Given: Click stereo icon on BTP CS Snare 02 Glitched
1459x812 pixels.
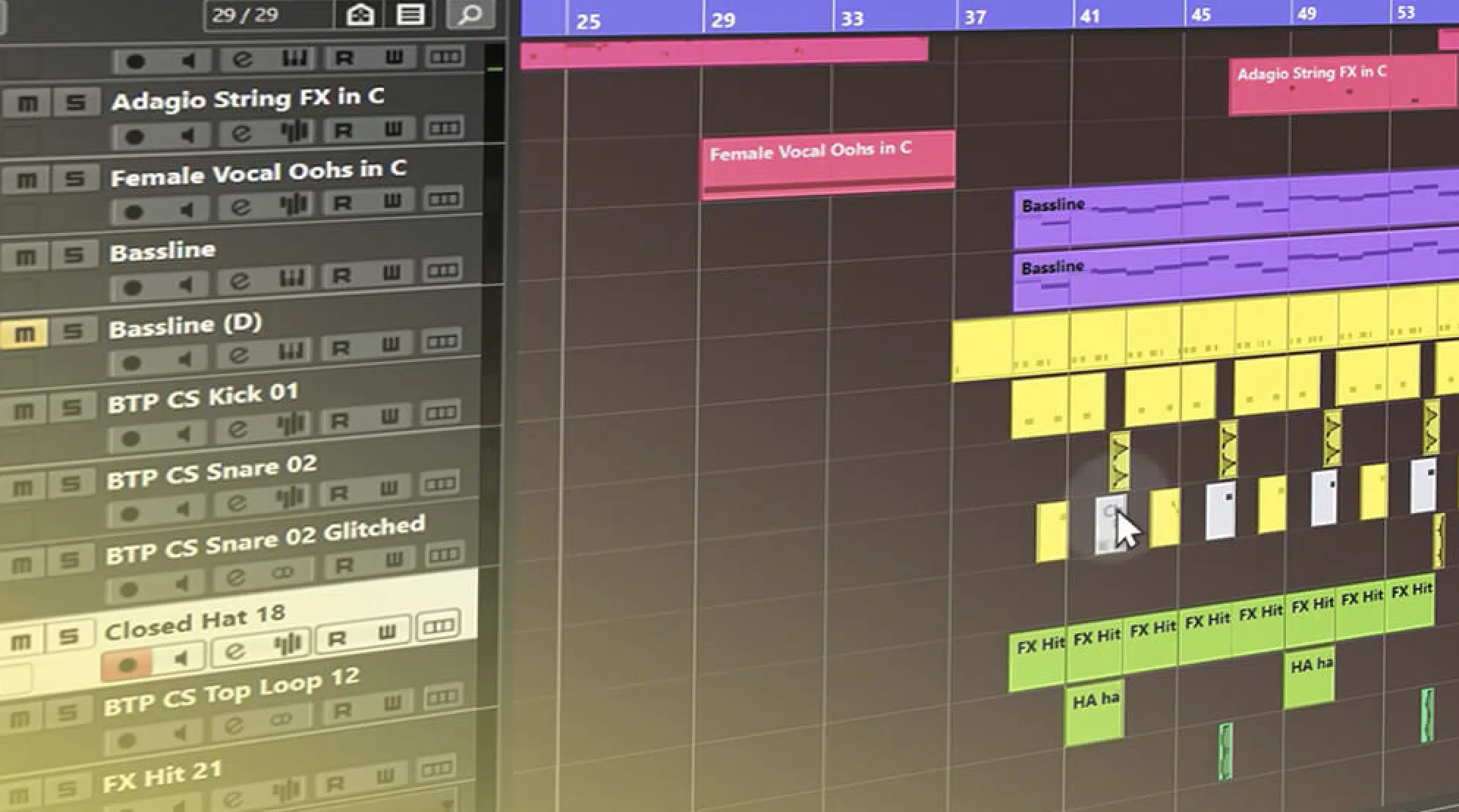Looking at the screenshot, I should coord(283,572).
